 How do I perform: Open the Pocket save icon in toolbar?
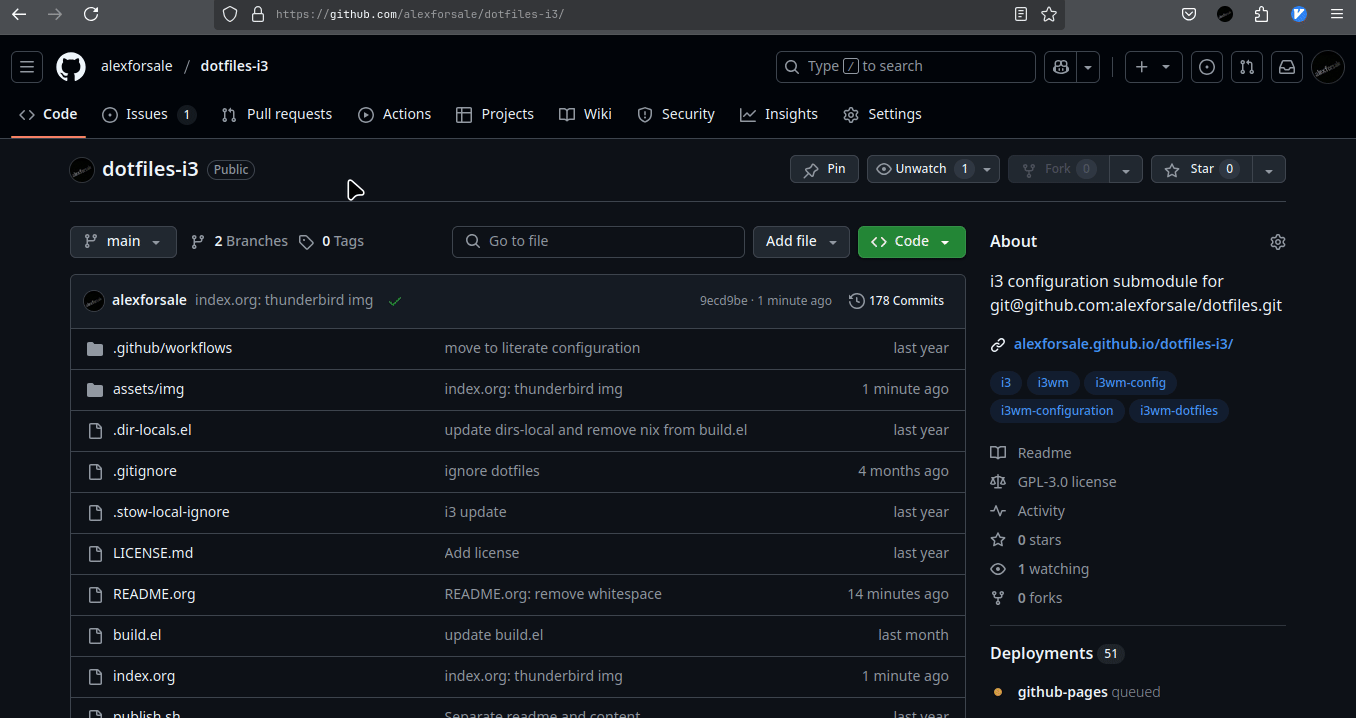1189,14
